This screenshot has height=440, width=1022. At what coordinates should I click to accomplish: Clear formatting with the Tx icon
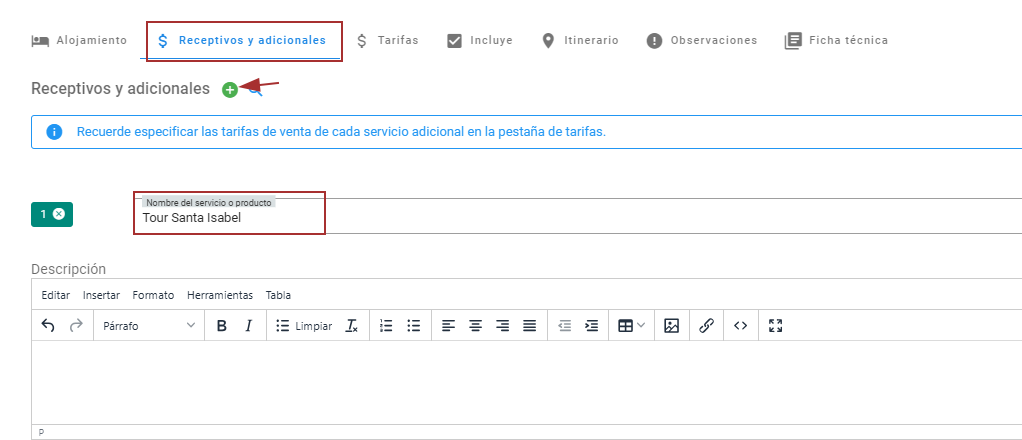coord(352,326)
